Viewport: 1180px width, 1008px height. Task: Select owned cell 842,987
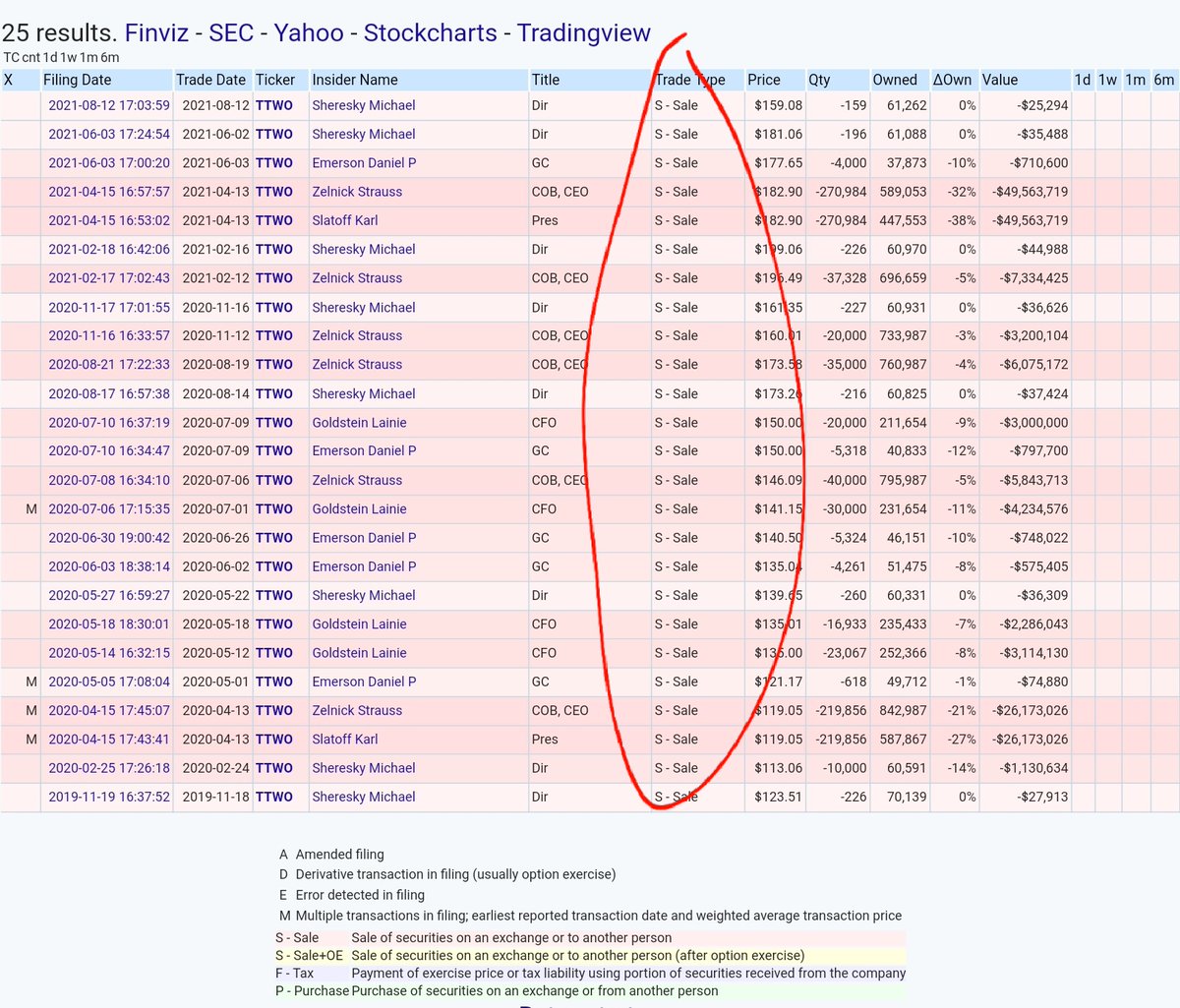903,710
